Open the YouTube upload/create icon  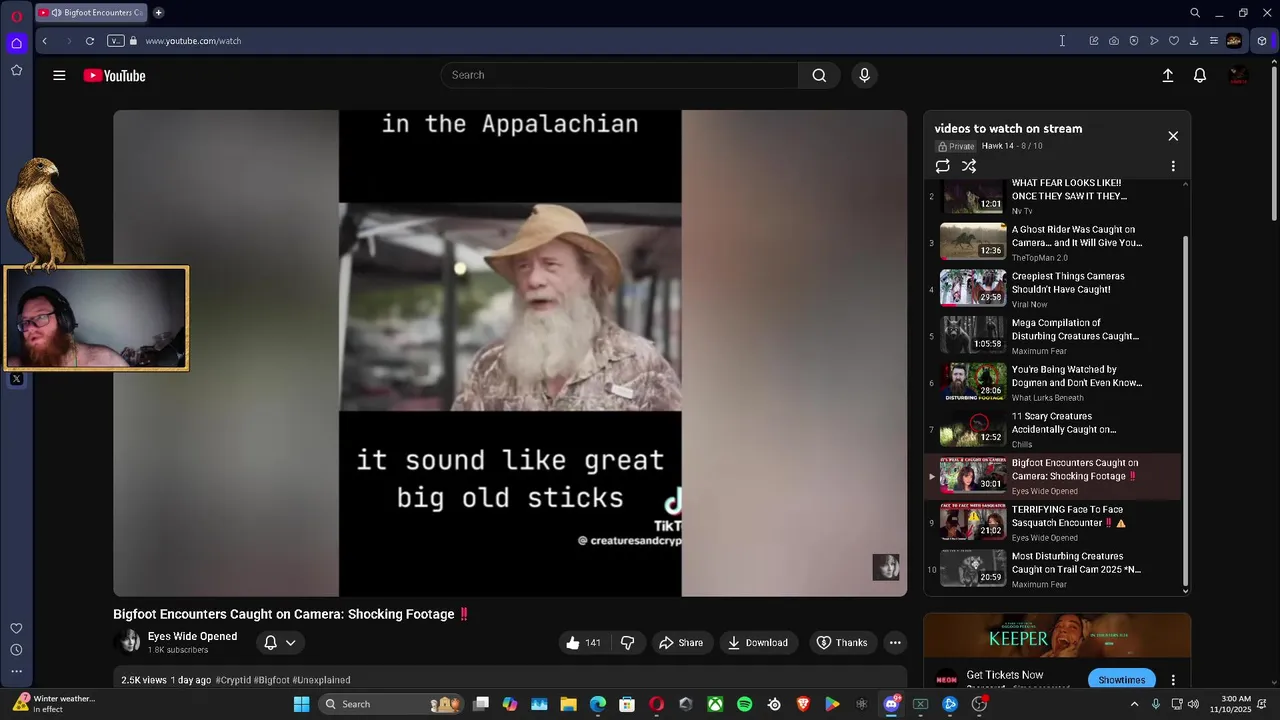point(1167,75)
